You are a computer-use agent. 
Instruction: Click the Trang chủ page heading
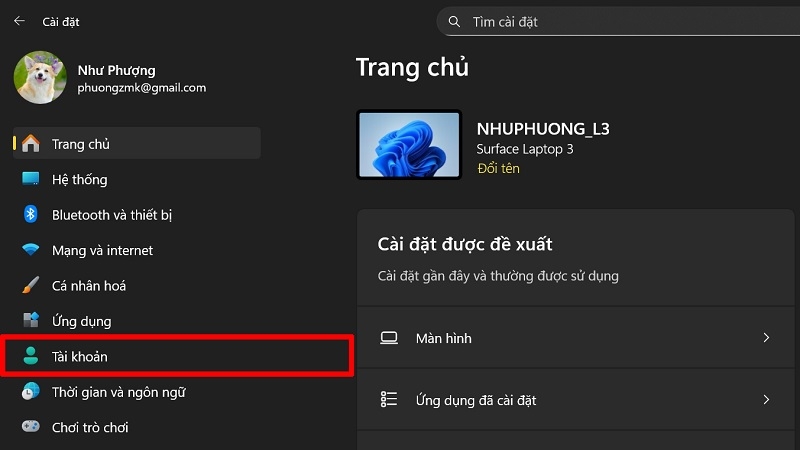click(x=412, y=67)
